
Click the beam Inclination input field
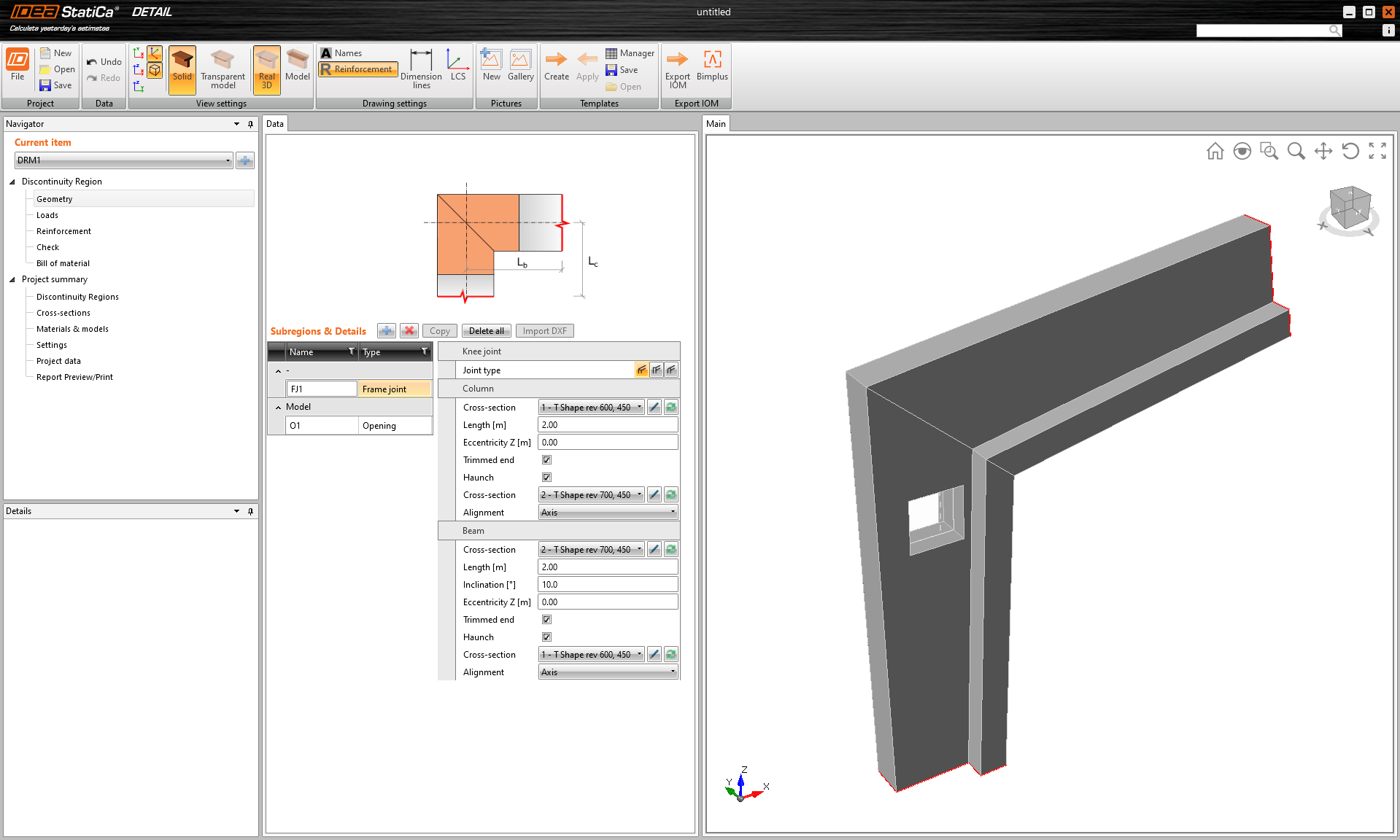pos(607,585)
